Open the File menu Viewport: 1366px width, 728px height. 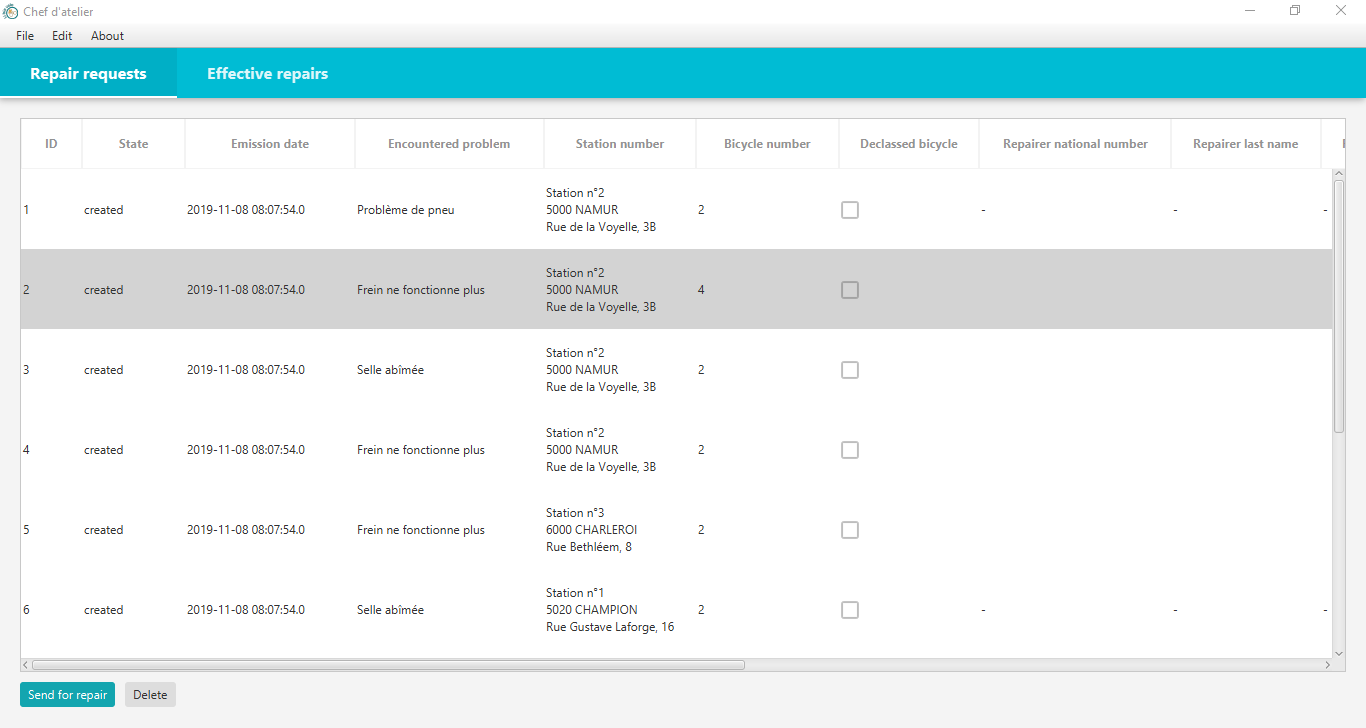(25, 36)
